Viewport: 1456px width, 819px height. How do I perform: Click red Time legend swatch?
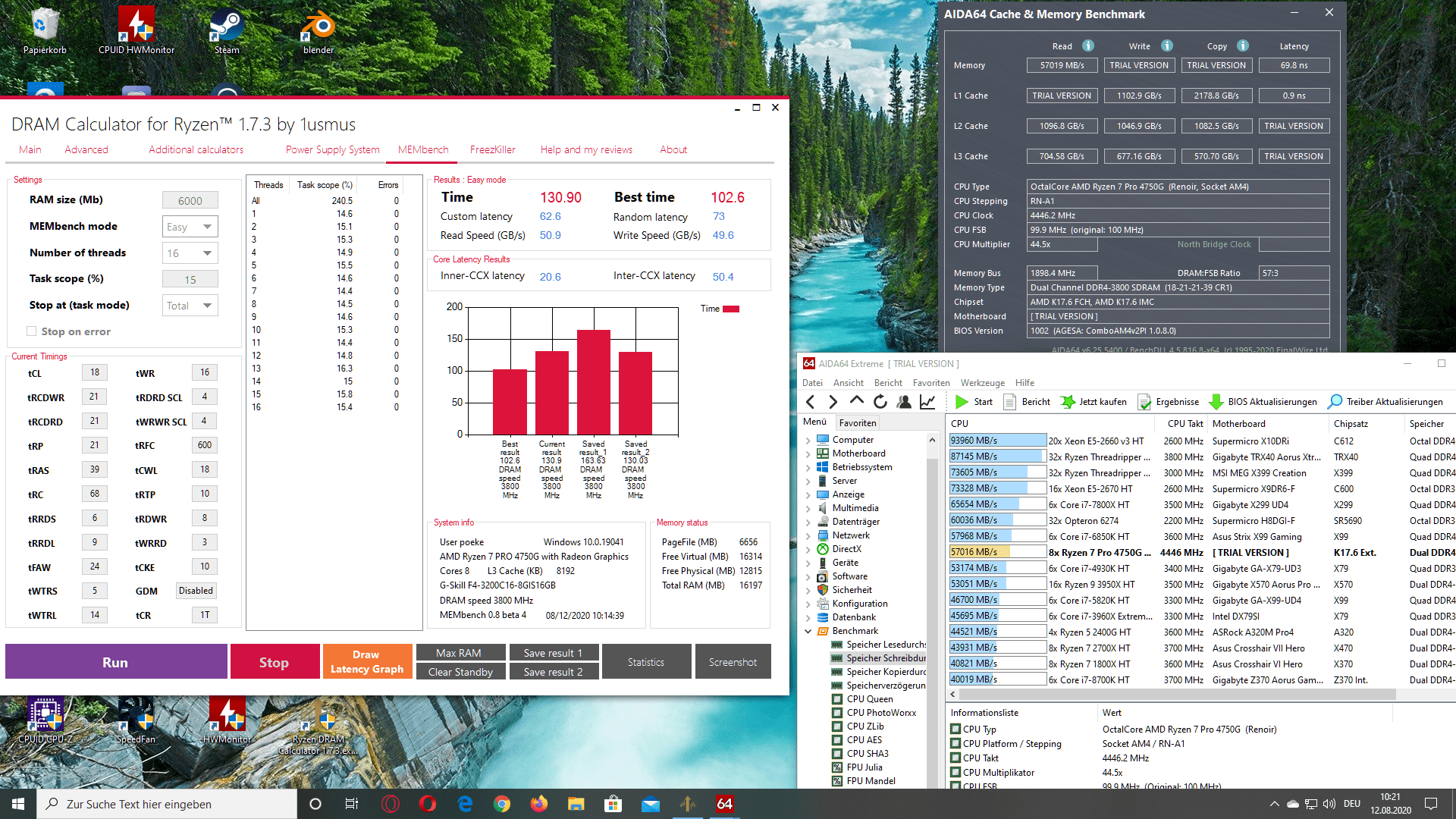tap(731, 309)
